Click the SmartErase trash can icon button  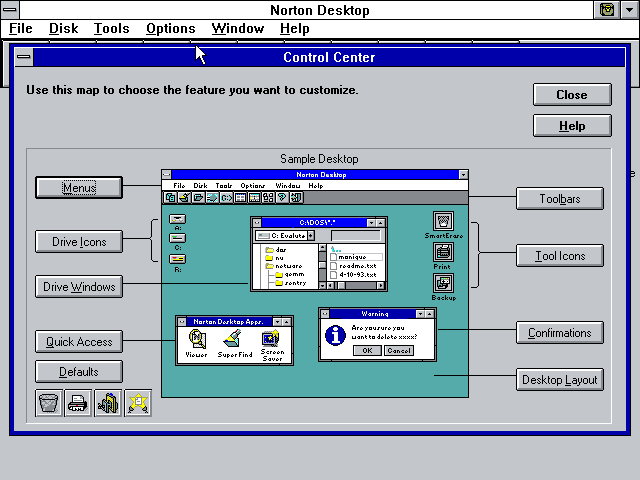(49, 403)
